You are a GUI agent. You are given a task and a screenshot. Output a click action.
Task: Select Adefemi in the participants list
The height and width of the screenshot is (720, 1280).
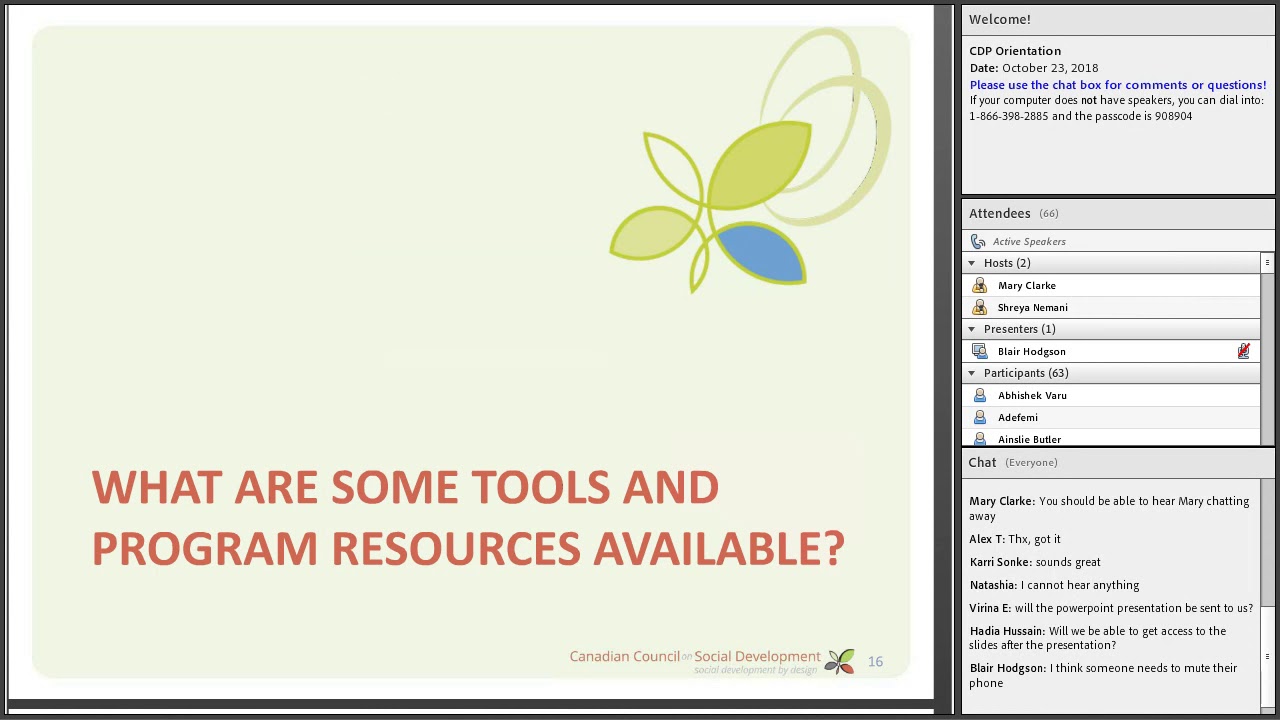1111,417
